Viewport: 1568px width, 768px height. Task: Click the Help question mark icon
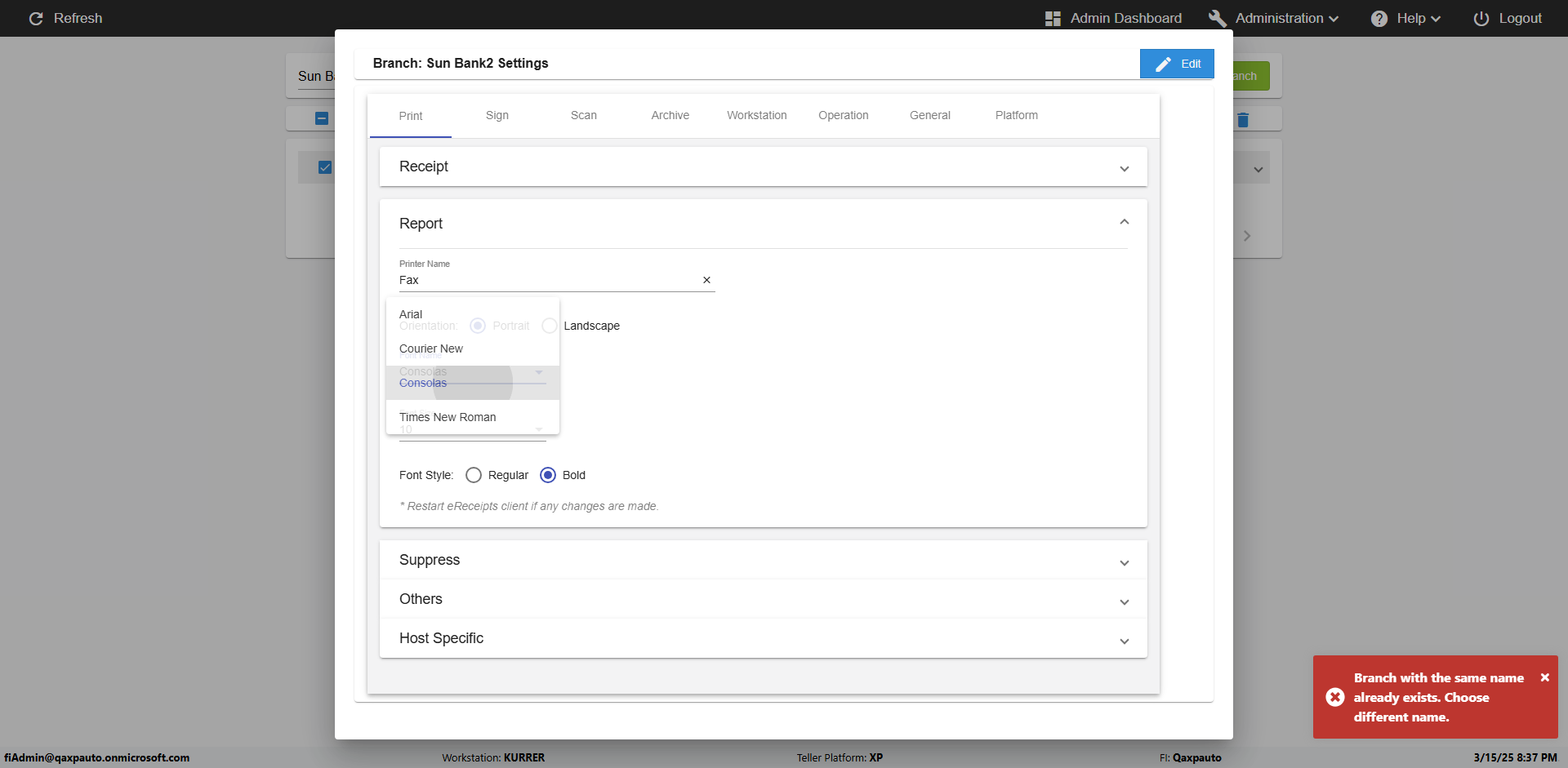click(1379, 18)
